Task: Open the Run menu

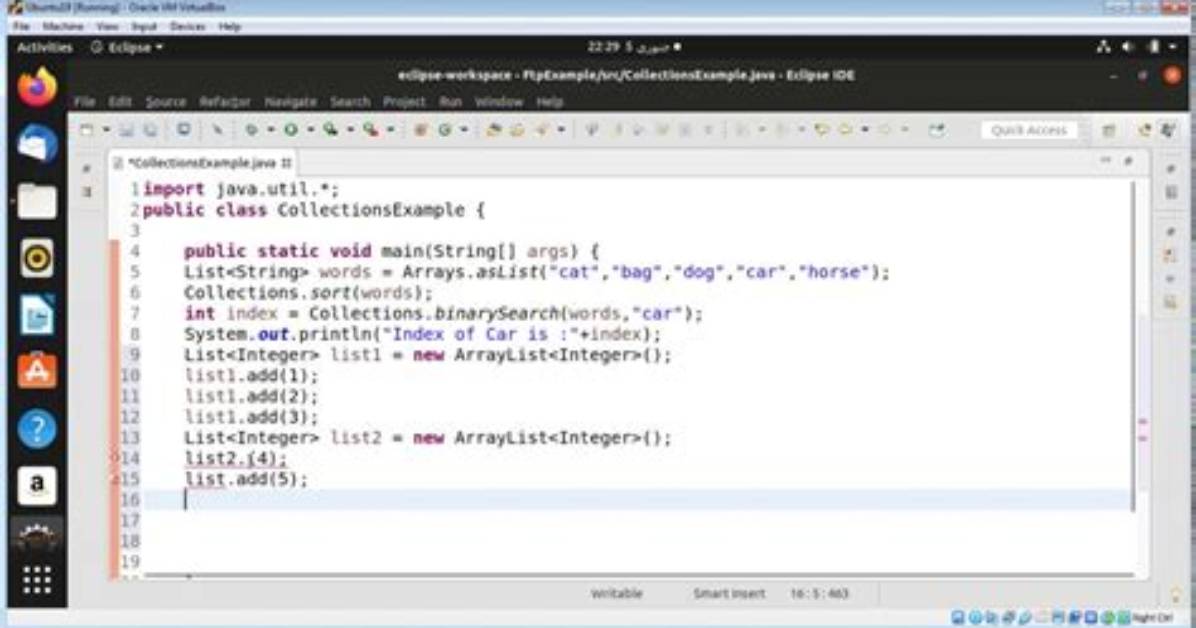Action: [450, 101]
